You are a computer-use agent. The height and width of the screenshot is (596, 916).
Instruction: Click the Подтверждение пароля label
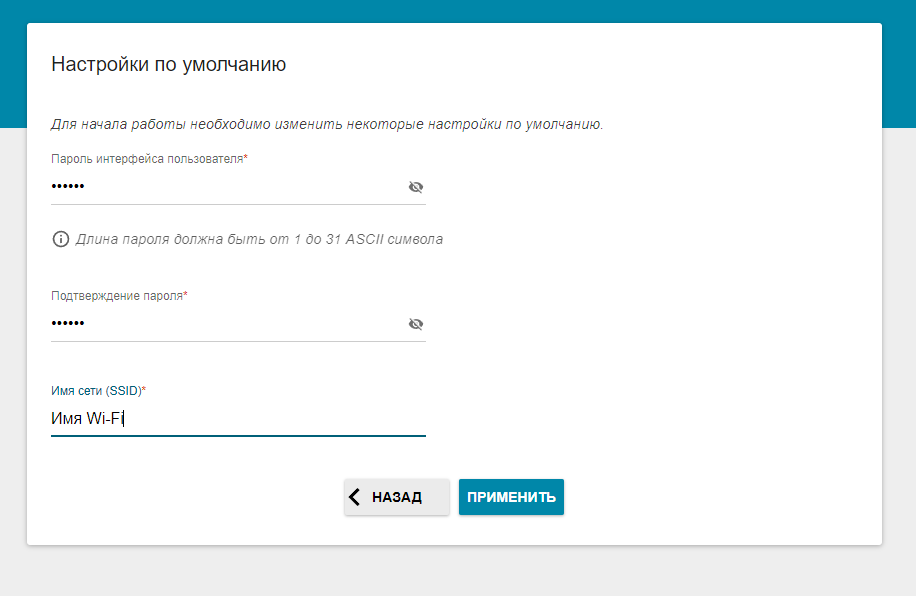click(x=119, y=296)
